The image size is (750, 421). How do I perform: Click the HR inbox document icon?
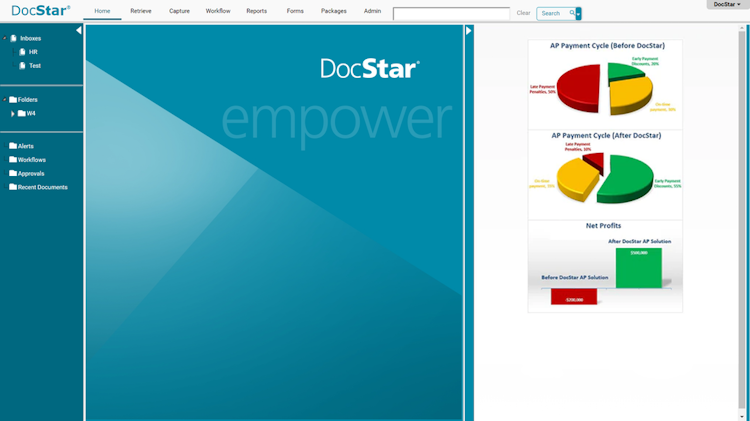pos(22,52)
